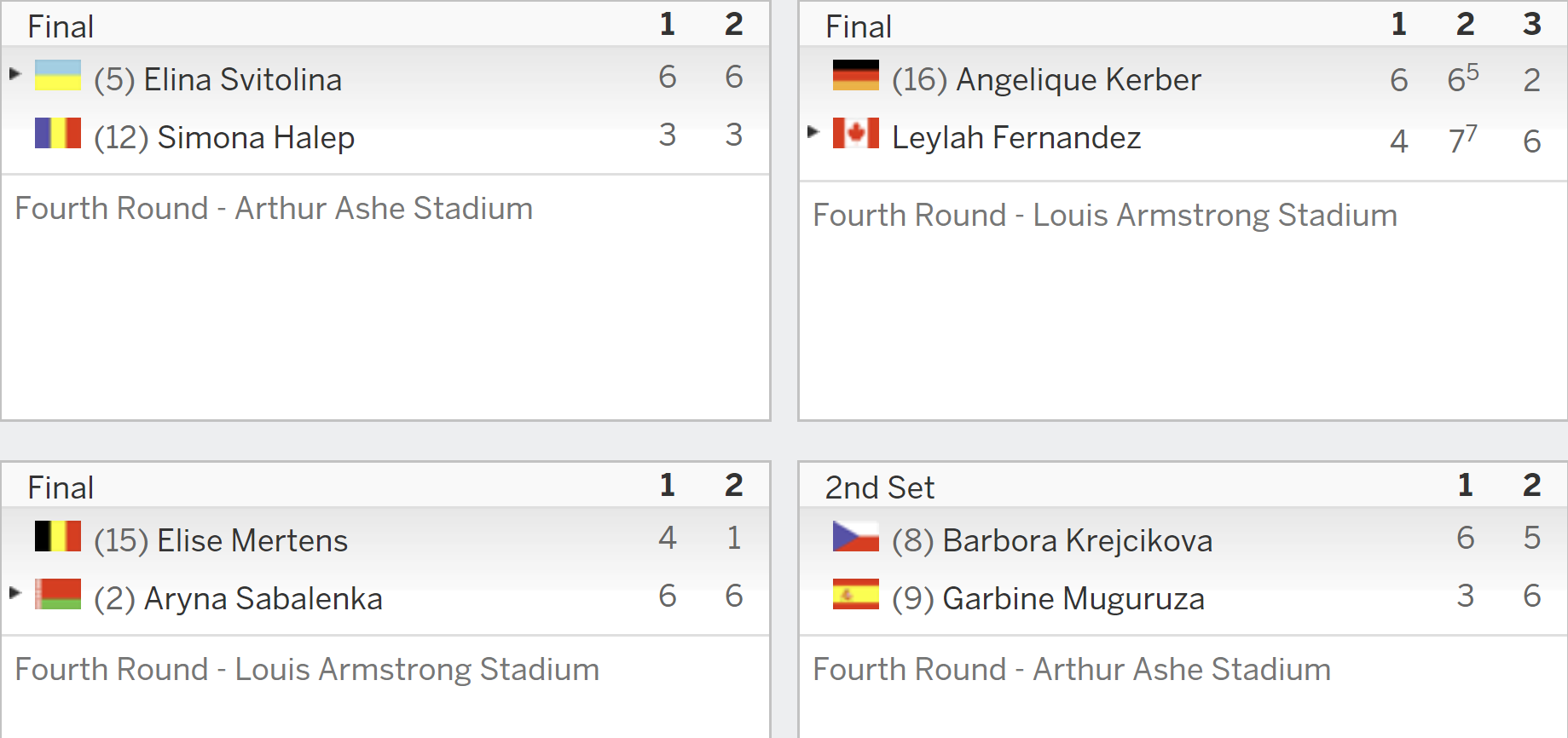Viewport: 1568px width, 738px height.
Task: Open Simona Halep's player link
Action: point(256,137)
